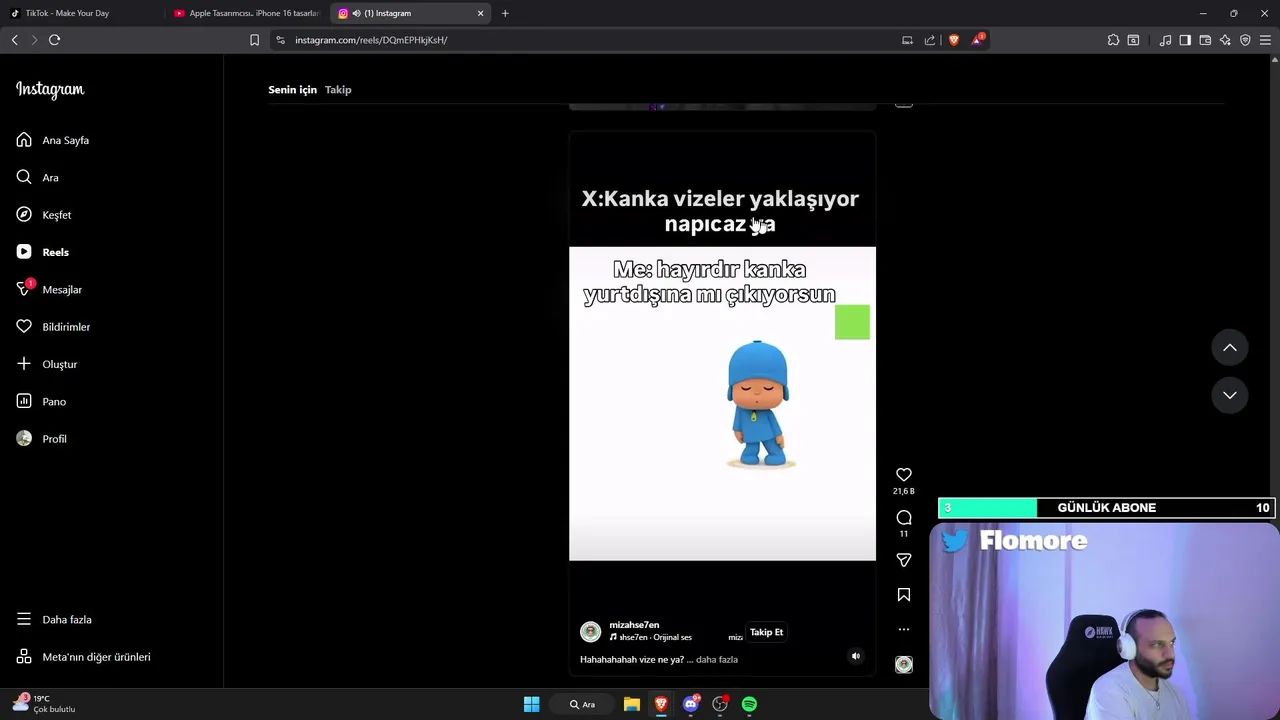The image size is (1280, 720).
Task: Open Leo AI sparkle icon
Action: click(x=1225, y=40)
